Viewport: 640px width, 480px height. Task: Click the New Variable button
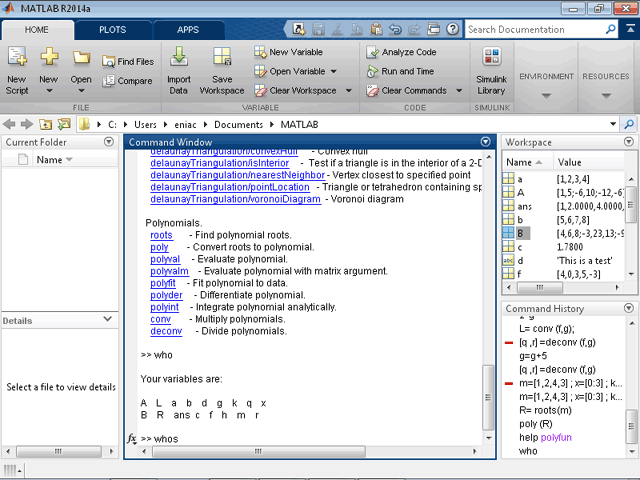pyautogui.click(x=287, y=52)
